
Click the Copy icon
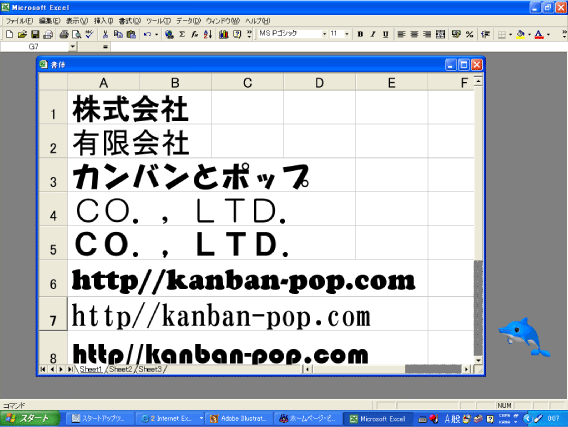click(x=118, y=34)
